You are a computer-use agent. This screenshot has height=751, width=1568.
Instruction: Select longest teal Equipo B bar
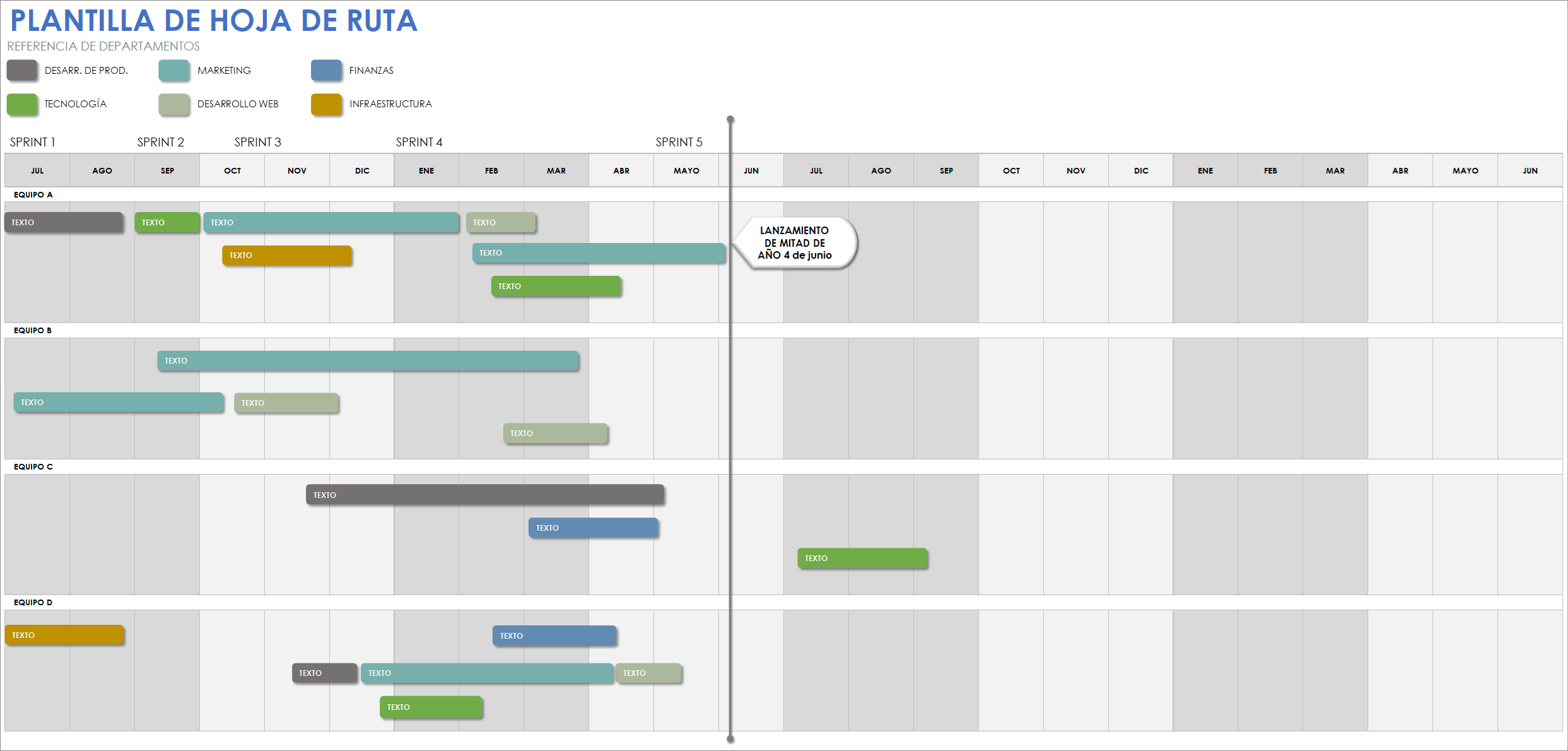368,360
